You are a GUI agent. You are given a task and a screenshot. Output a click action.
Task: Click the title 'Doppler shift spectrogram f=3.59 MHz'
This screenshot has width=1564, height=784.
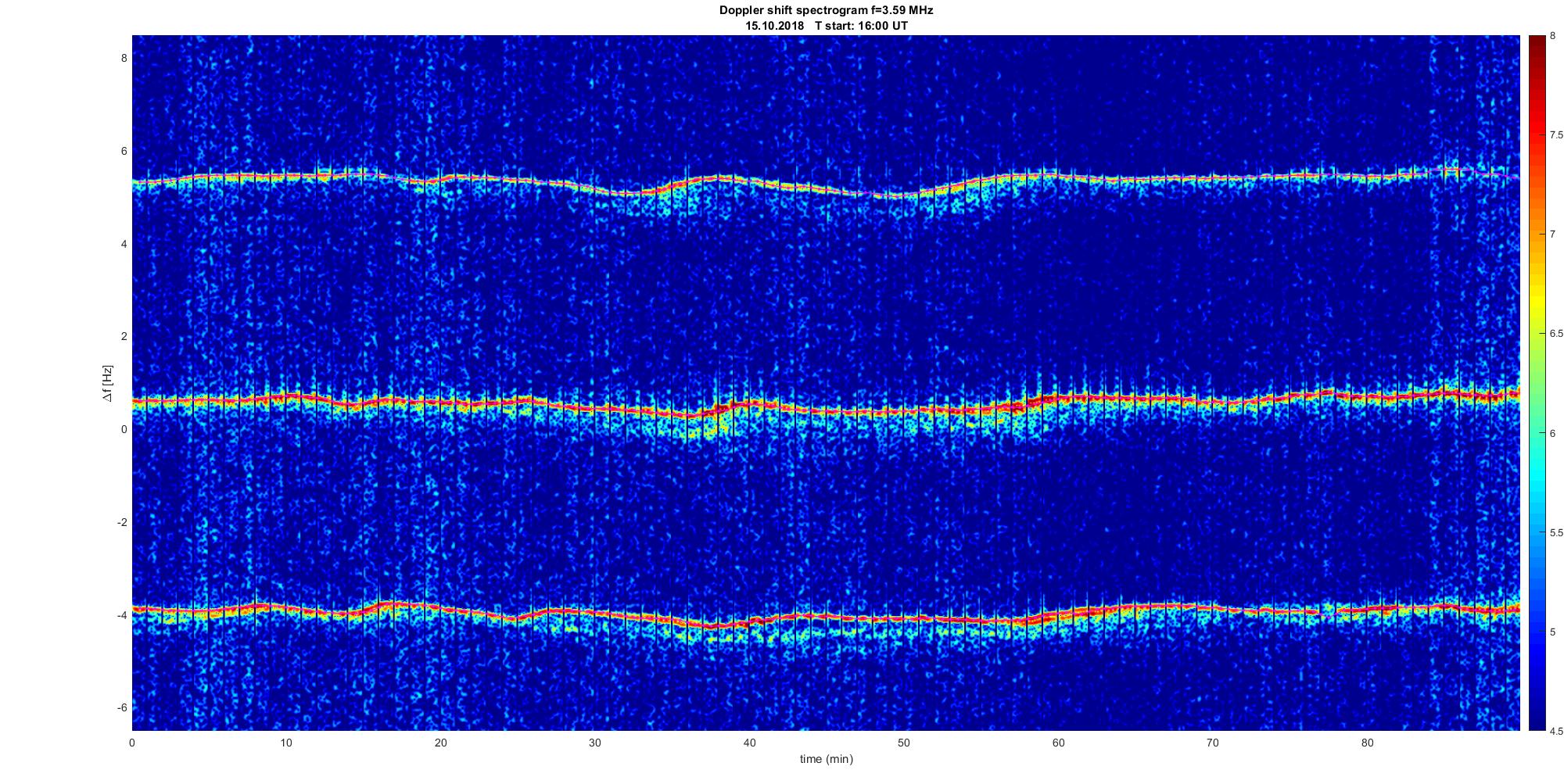(826, 11)
